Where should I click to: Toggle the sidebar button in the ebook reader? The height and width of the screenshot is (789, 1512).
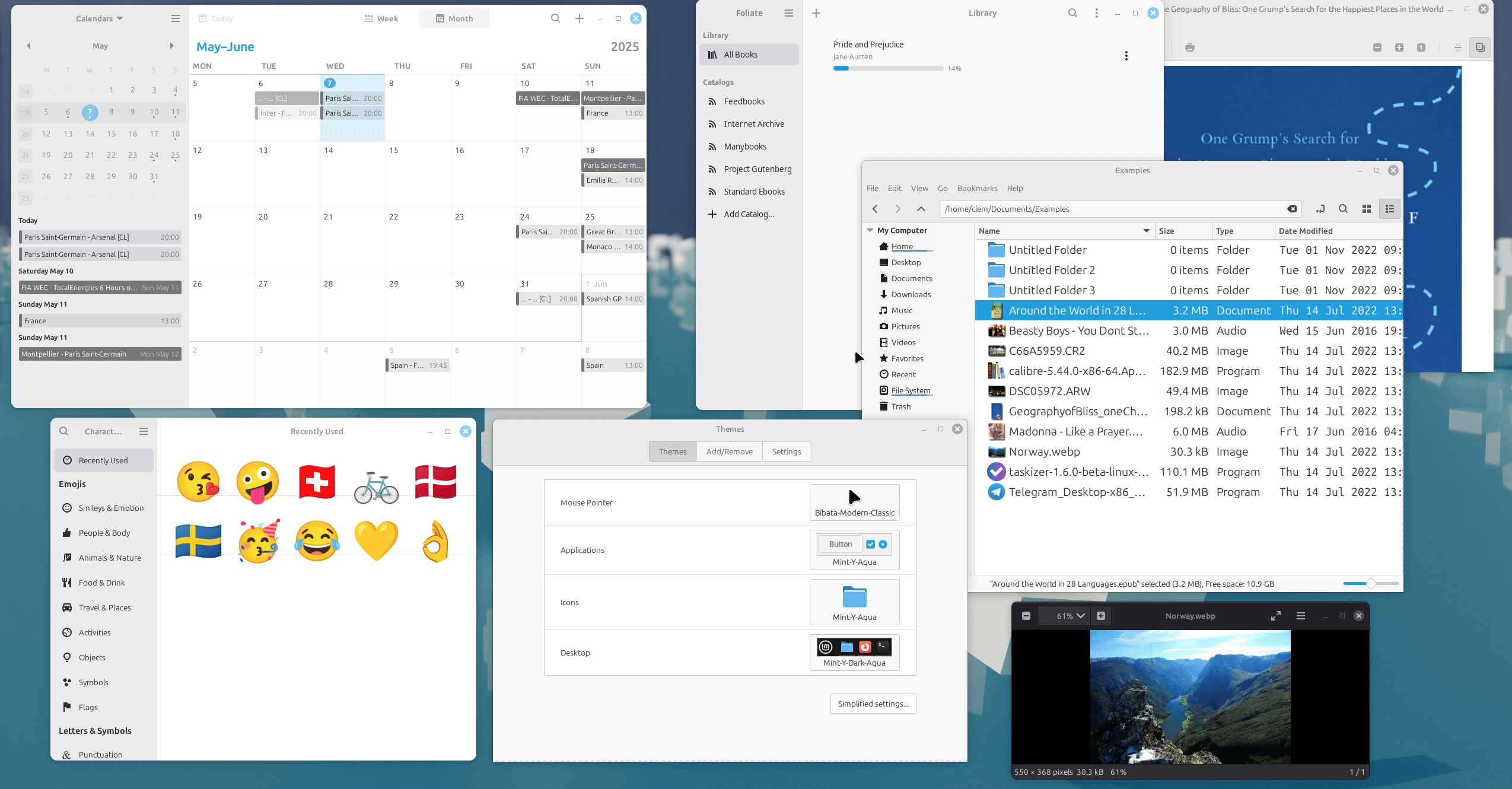(1480, 47)
